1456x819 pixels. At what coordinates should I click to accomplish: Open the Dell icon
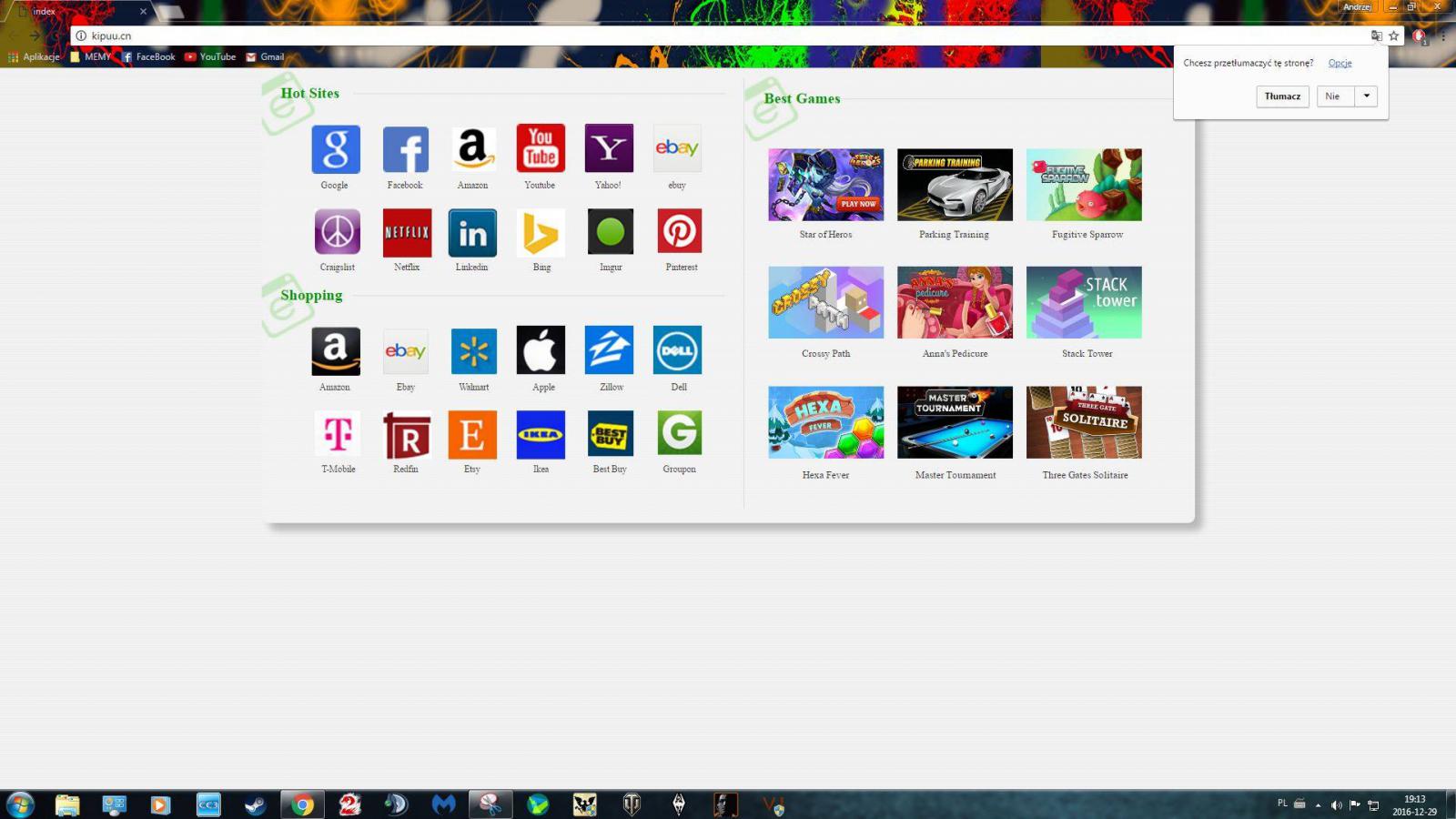pyautogui.click(x=677, y=350)
